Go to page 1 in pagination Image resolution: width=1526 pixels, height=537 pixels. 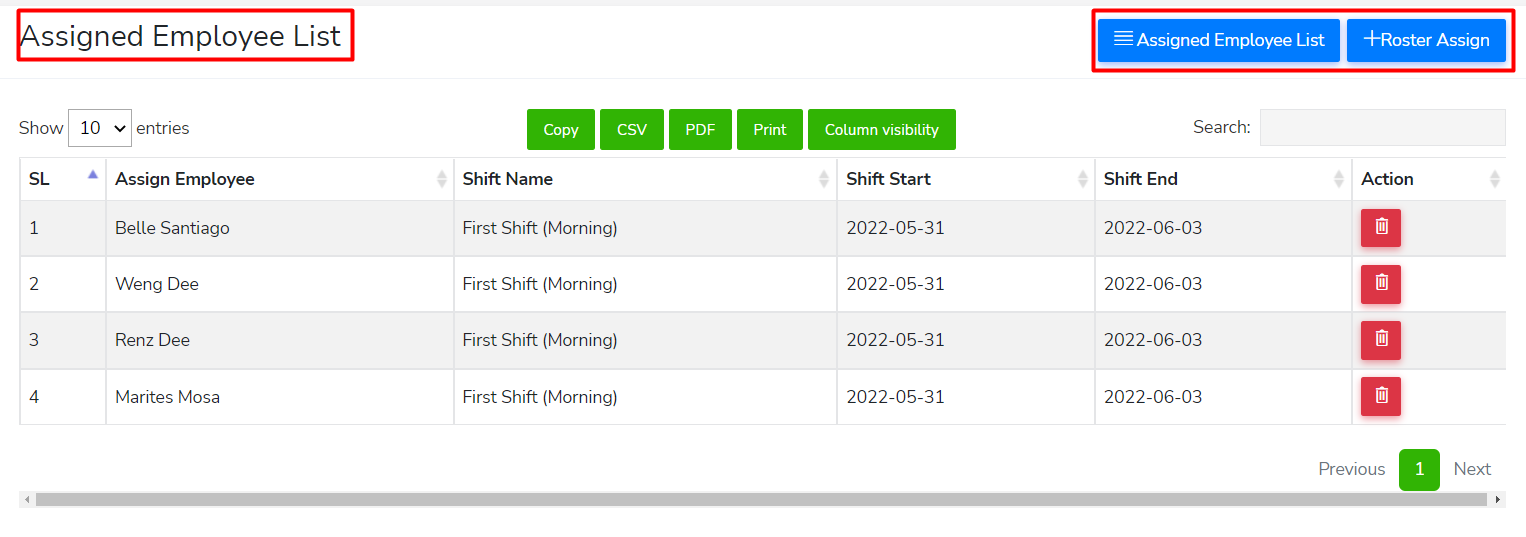(x=1418, y=469)
